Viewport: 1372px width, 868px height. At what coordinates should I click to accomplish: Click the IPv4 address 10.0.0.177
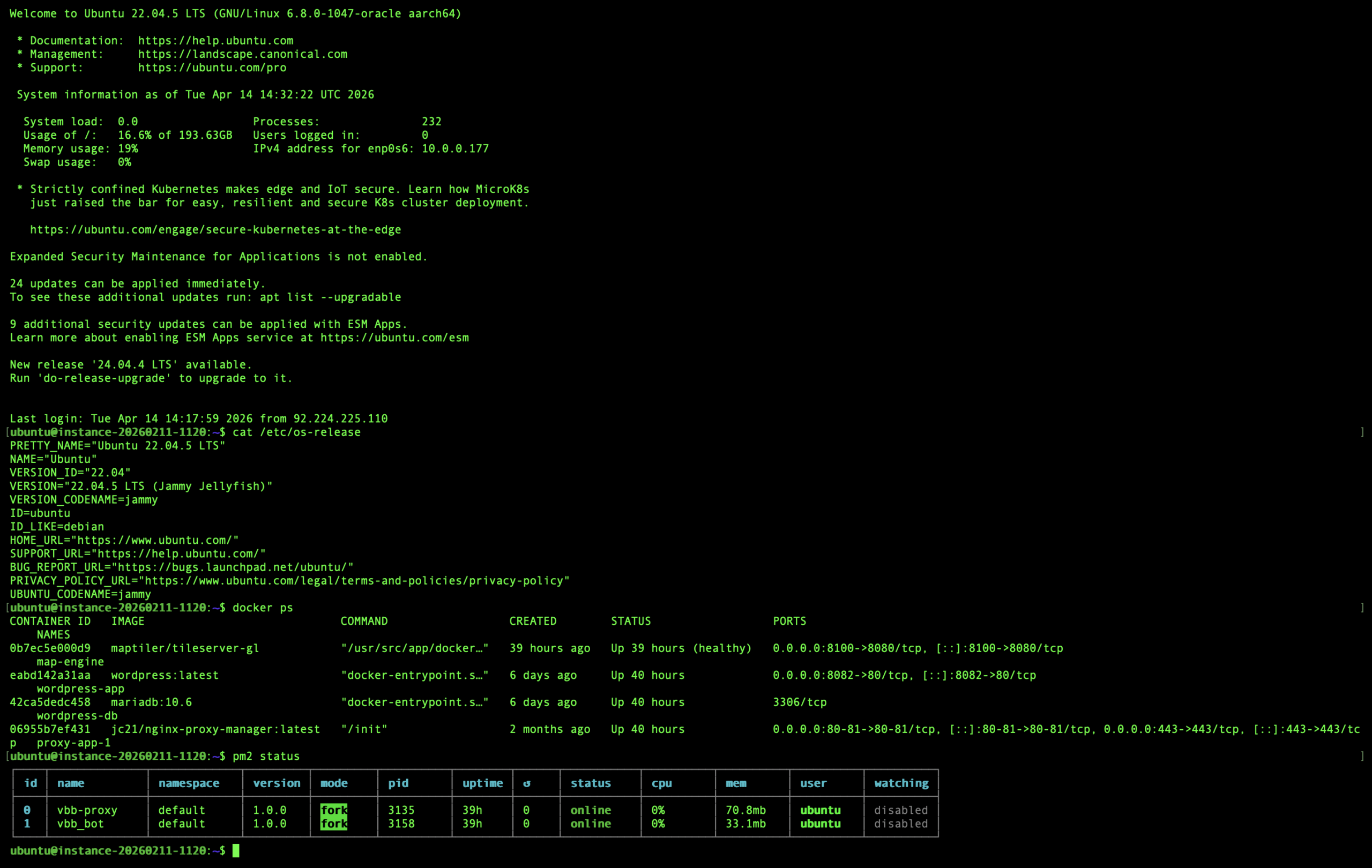pos(455,148)
